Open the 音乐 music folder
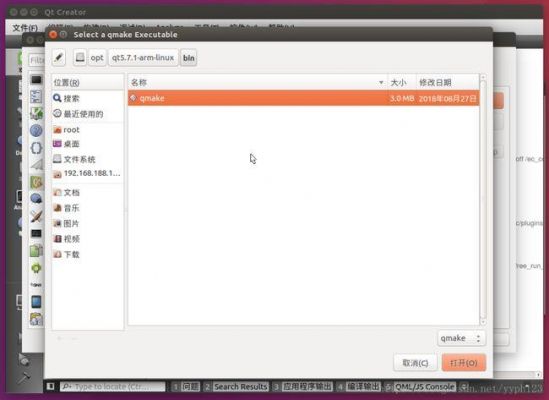549x400 pixels. coord(88,208)
